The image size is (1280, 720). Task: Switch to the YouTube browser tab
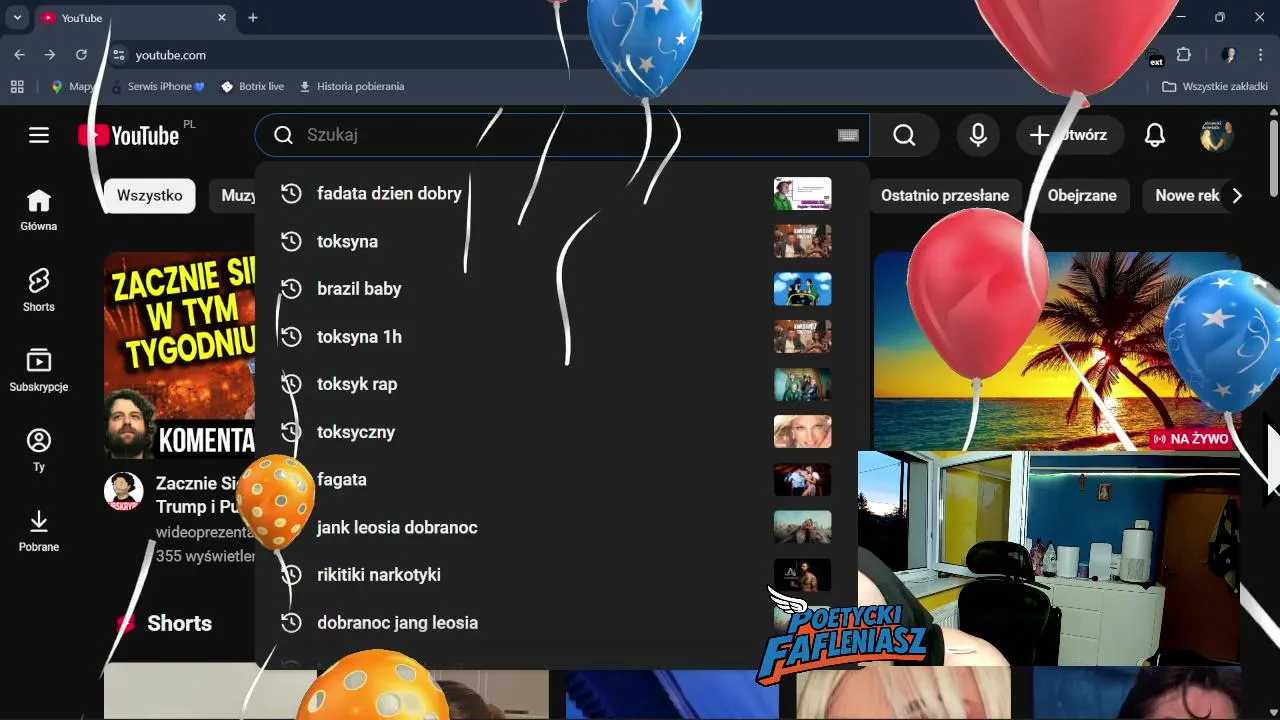pyautogui.click(x=134, y=18)
